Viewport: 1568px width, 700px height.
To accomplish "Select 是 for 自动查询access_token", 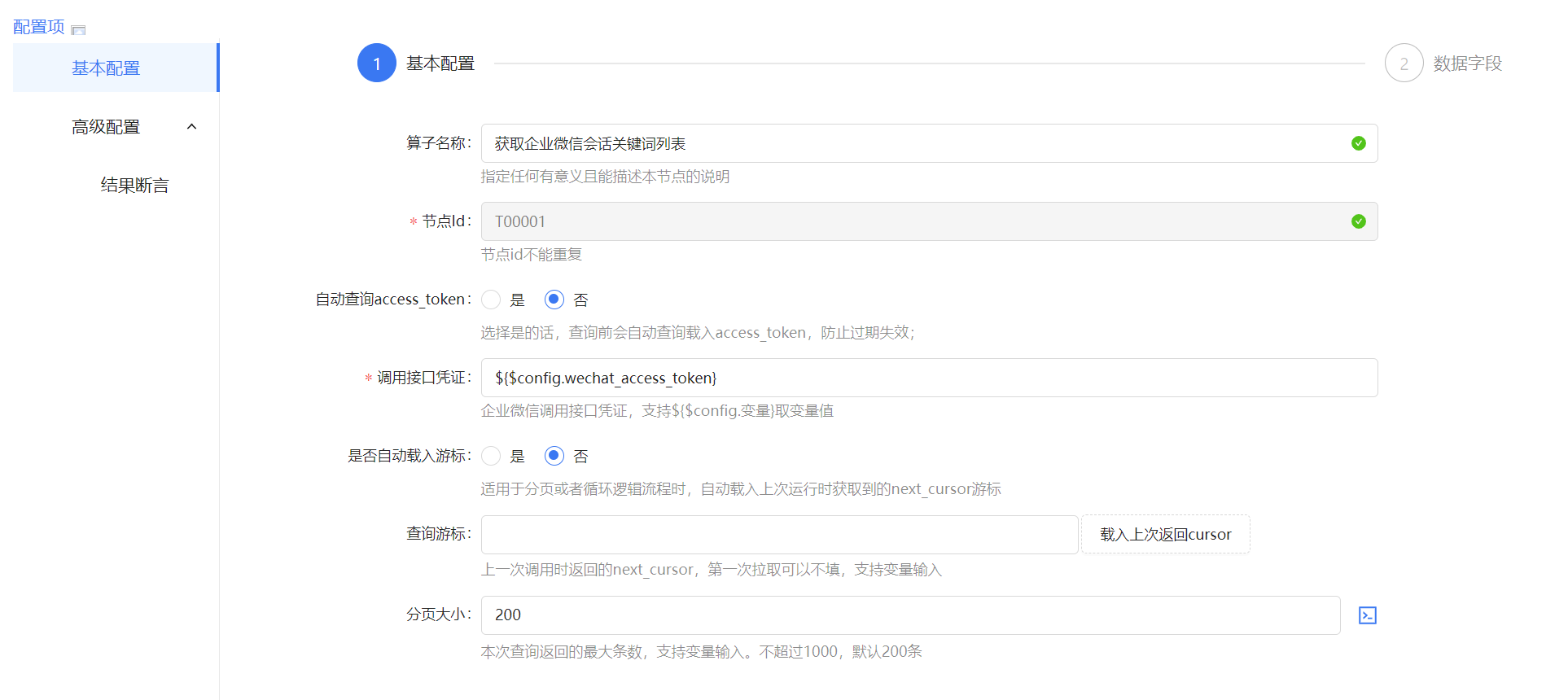I will click(x=491, y=300).
